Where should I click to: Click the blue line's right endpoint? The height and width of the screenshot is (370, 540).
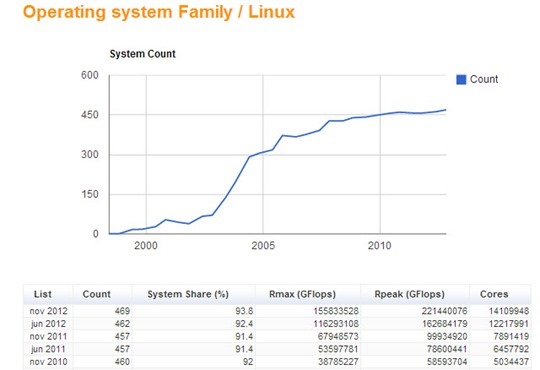[446, 110]
